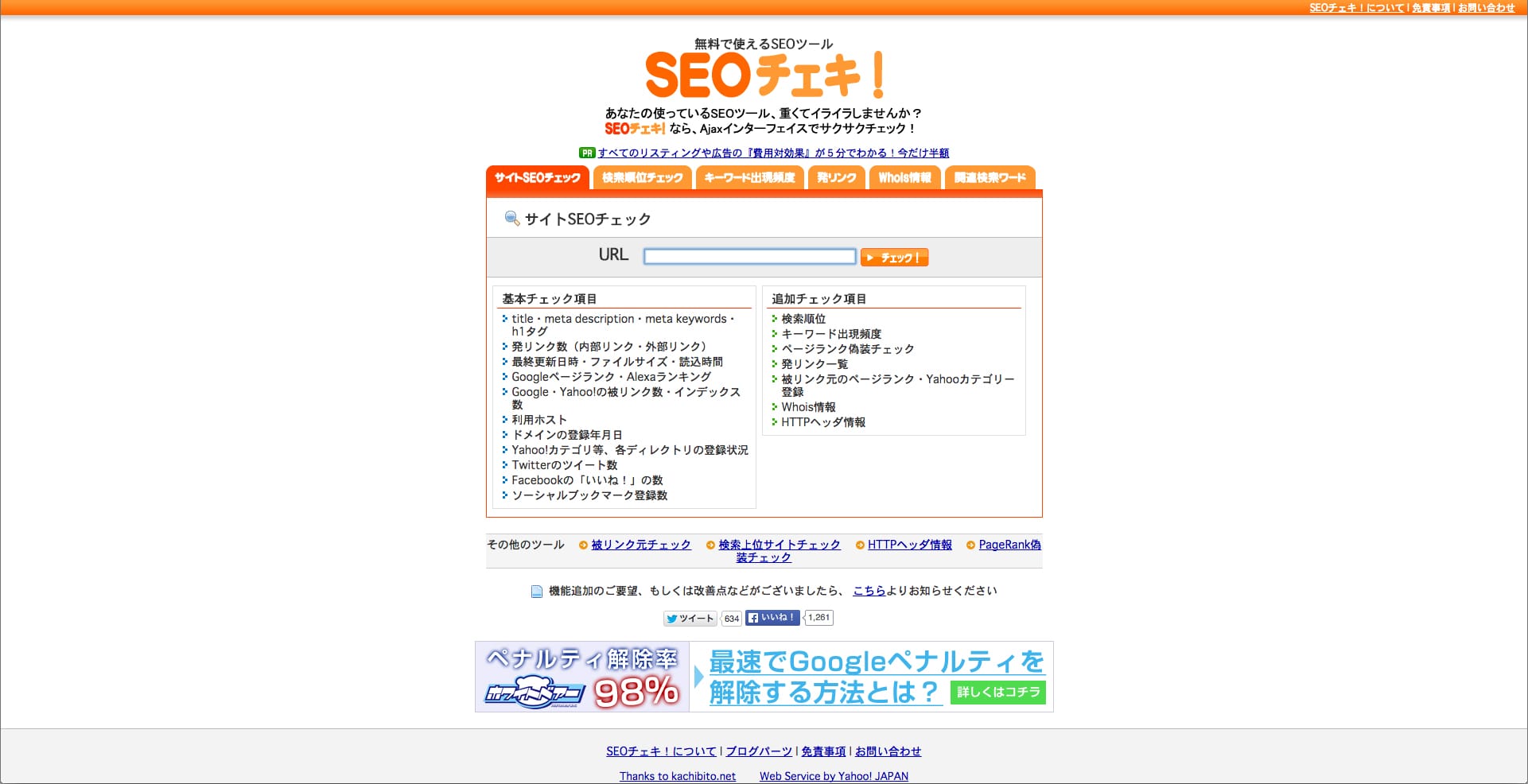This screenshot has height=784, width=1528.
Task: Open top-bar お問い合わせ link
Action: pyautogui.click(x=1486, y=8)
